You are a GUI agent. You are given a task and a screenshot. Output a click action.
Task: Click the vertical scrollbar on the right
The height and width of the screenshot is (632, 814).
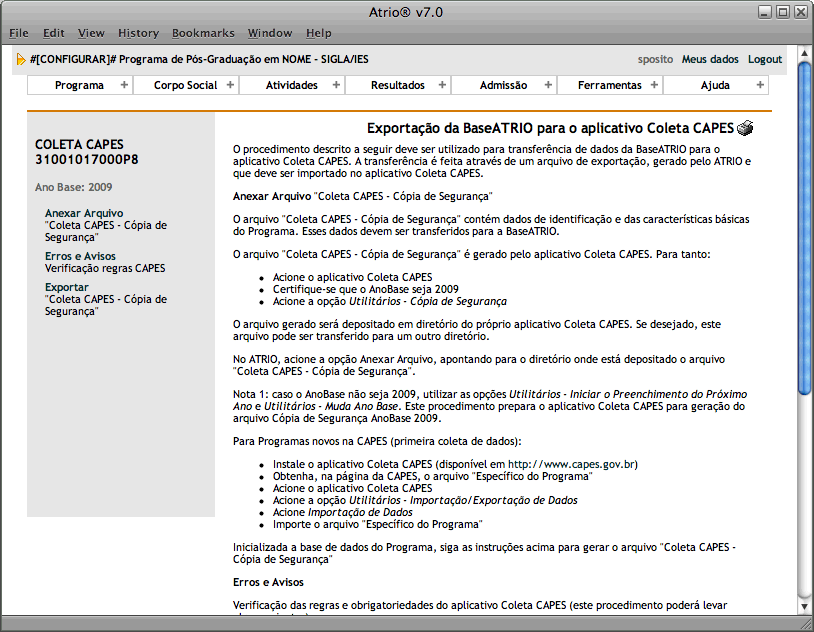(804, 230)
